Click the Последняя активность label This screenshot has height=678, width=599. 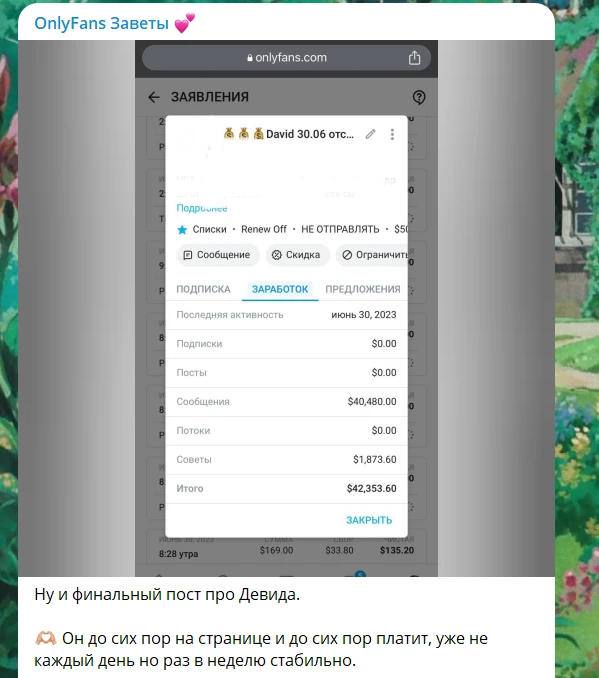pyautogui.click(x=230, y=315)
